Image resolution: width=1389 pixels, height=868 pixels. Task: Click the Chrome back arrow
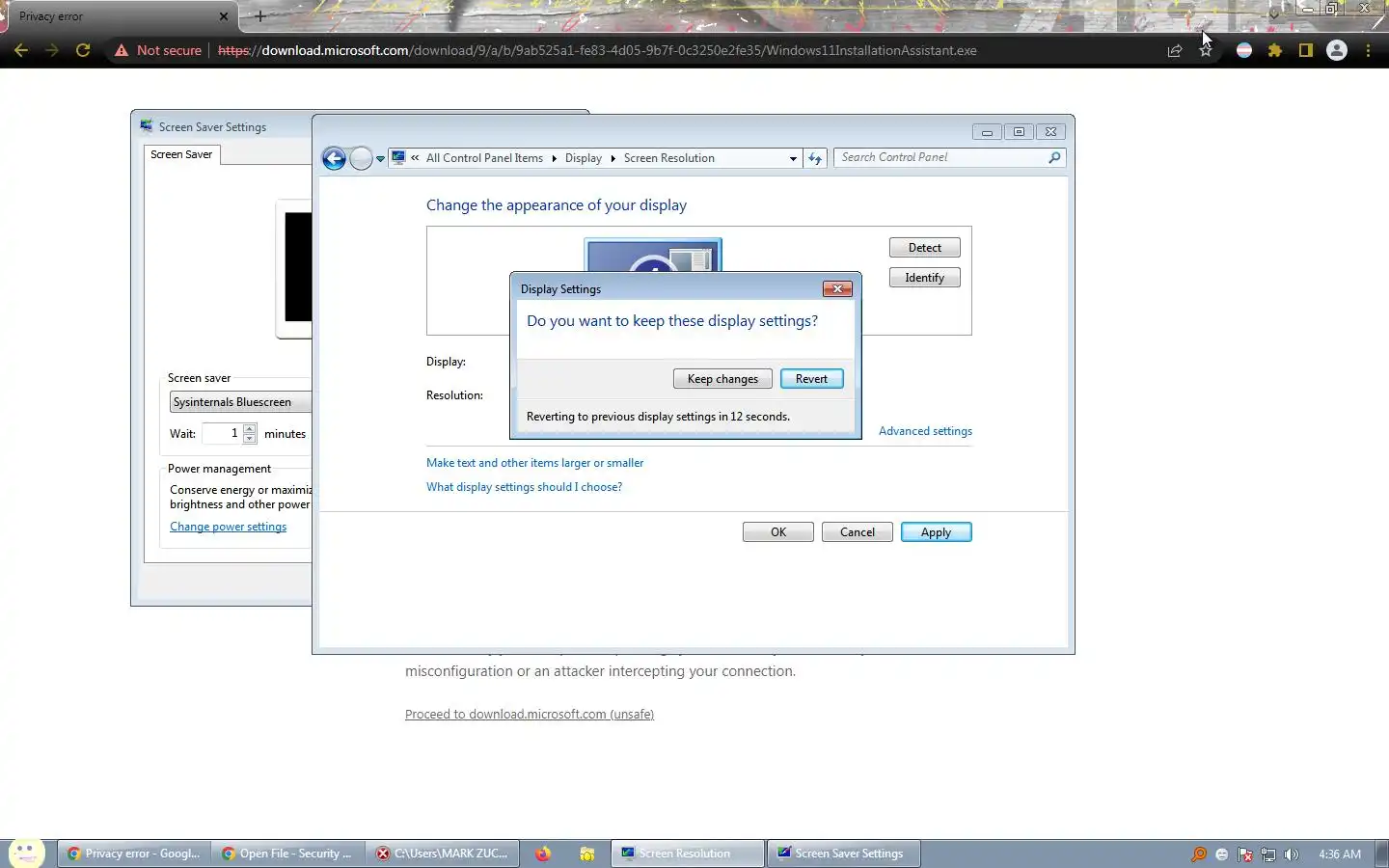tap(21, 50)
